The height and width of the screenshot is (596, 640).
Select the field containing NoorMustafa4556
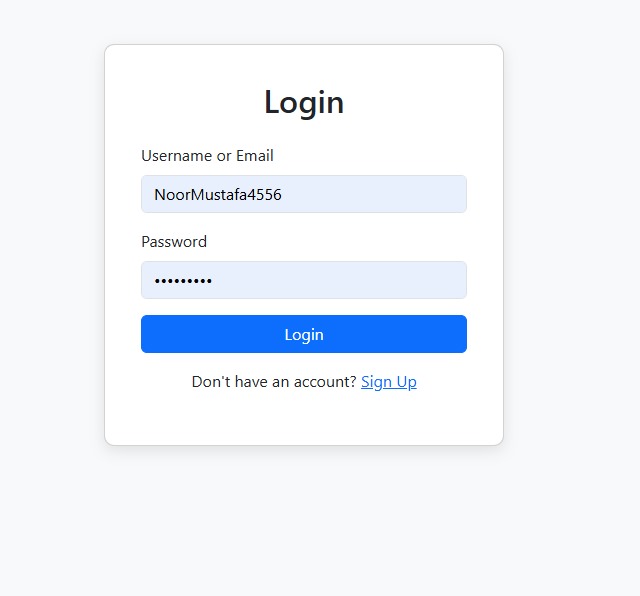coord(304,194)
